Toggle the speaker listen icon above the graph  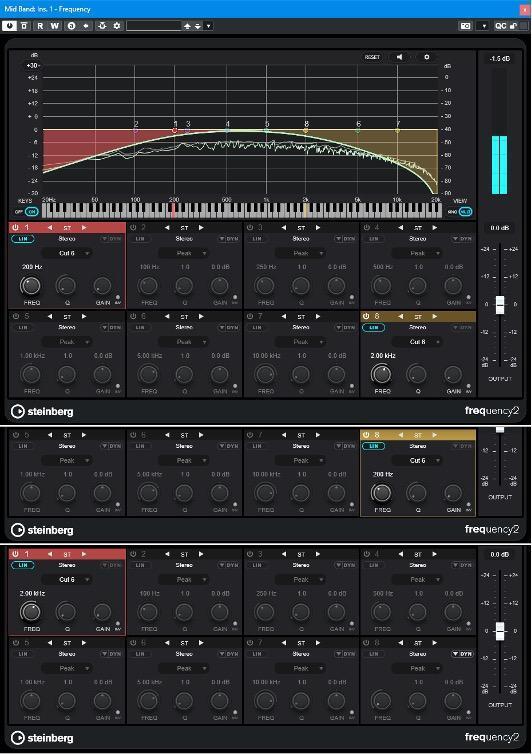(x=399, y=57)
